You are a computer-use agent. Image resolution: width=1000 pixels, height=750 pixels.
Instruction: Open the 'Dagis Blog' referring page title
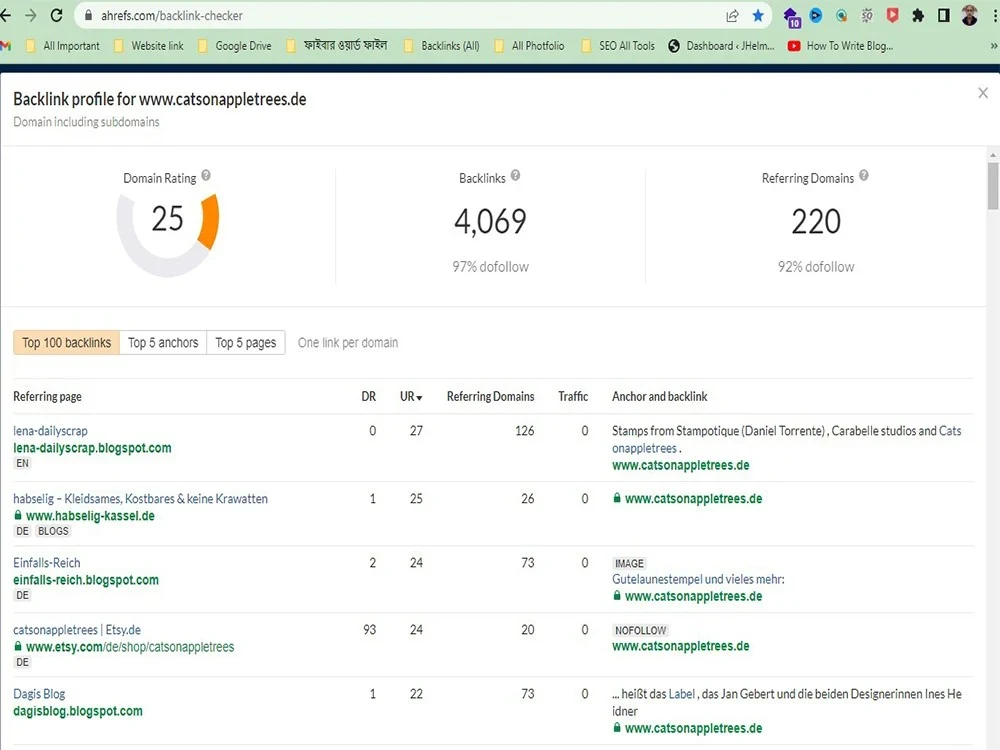pos(40,694)
